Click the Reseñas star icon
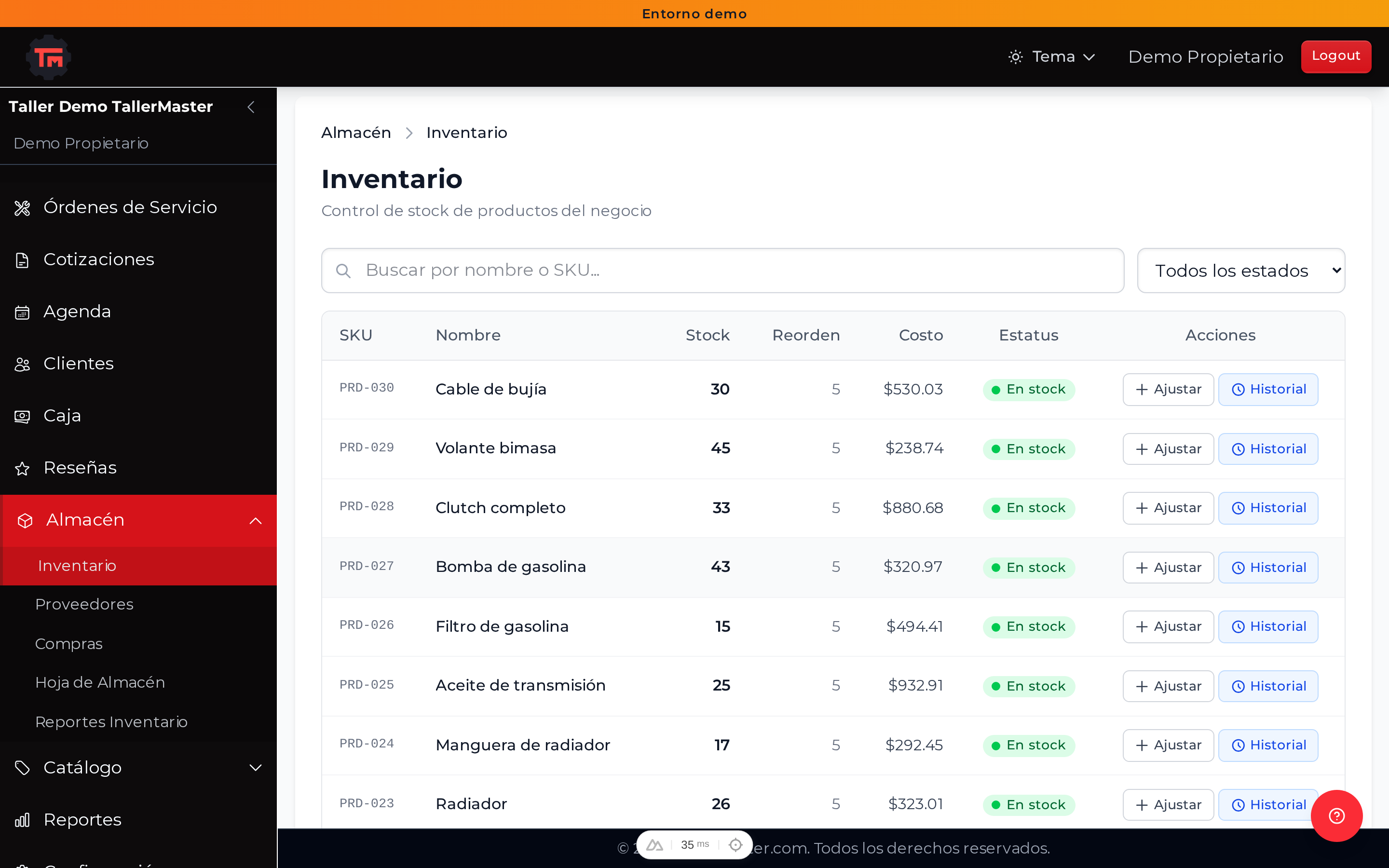 point(22,469)
